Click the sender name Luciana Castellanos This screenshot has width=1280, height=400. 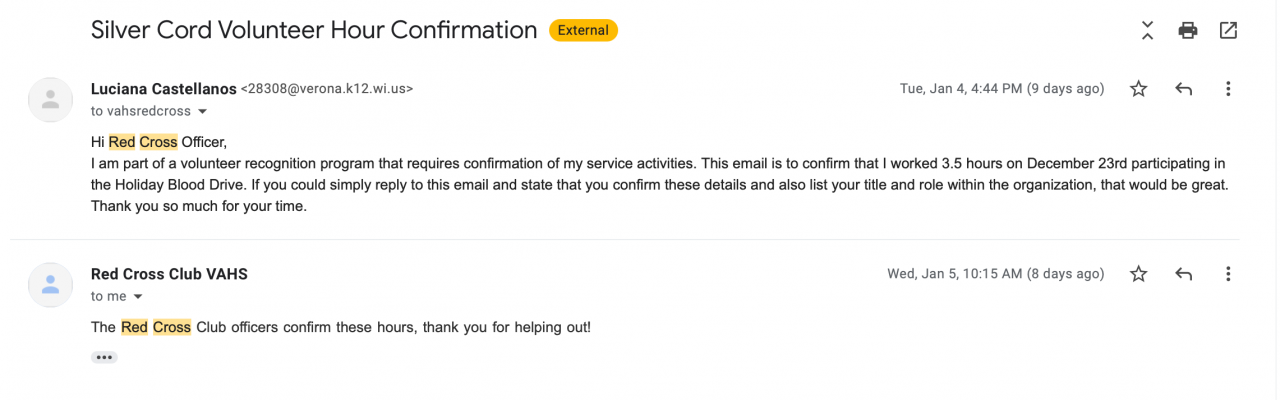coord(163,89)
